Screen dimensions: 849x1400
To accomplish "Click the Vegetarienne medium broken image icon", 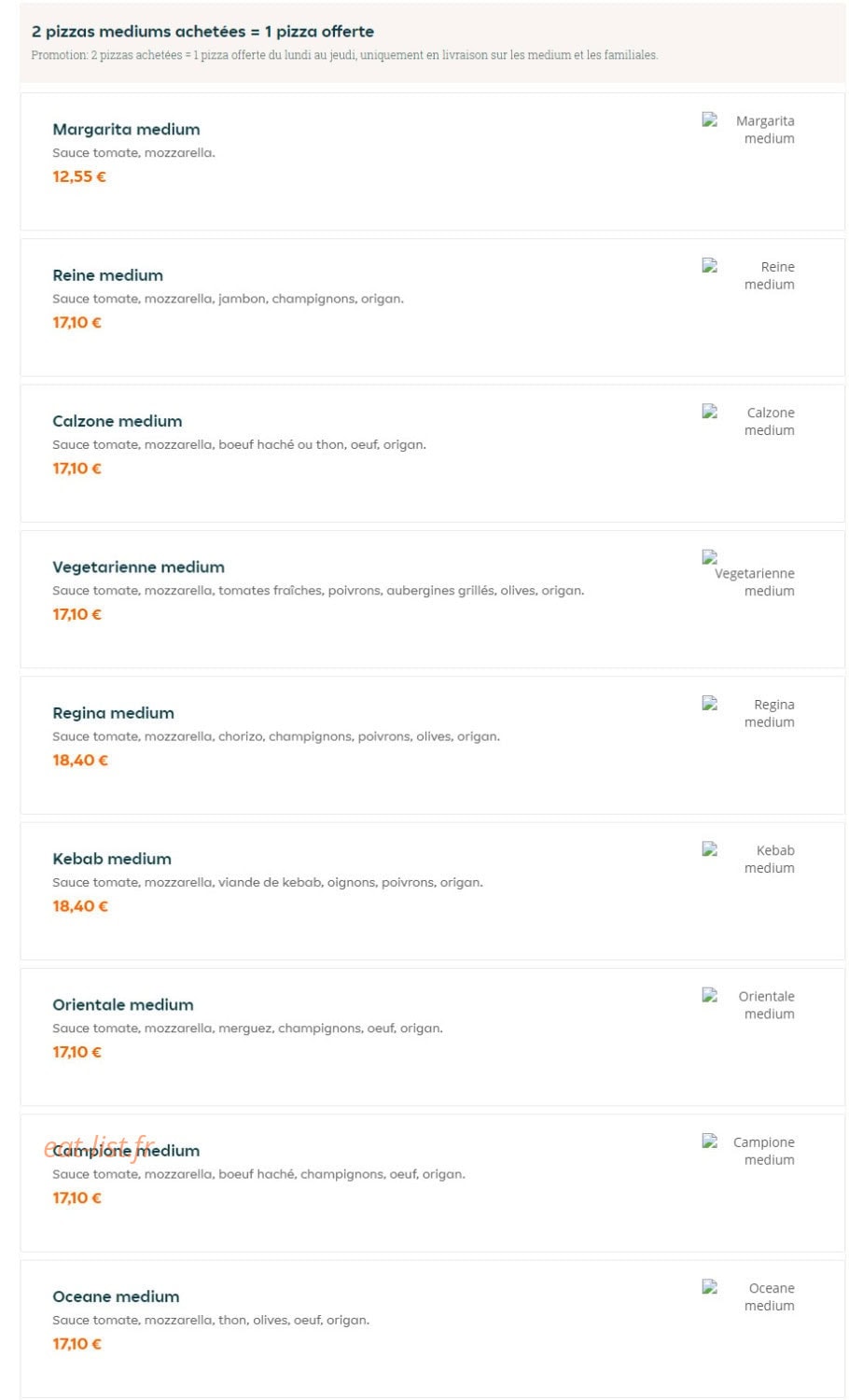I will coord(710,557).
